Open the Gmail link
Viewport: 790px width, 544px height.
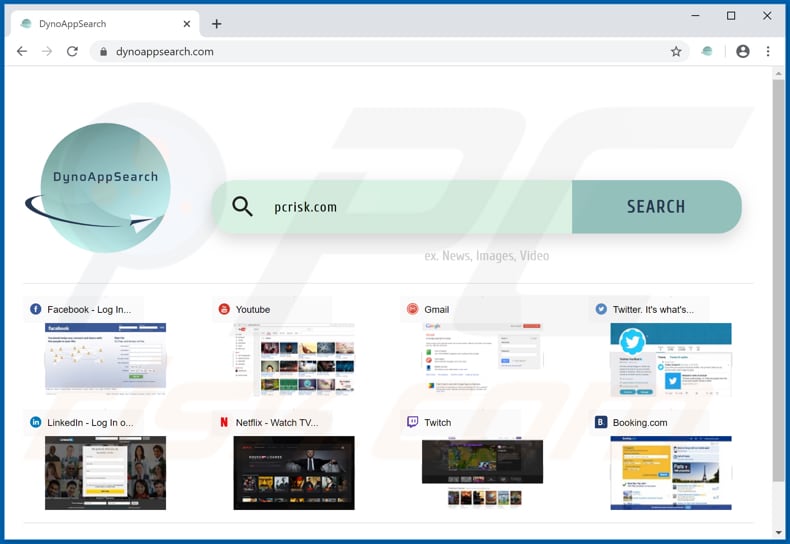point(436,310)
